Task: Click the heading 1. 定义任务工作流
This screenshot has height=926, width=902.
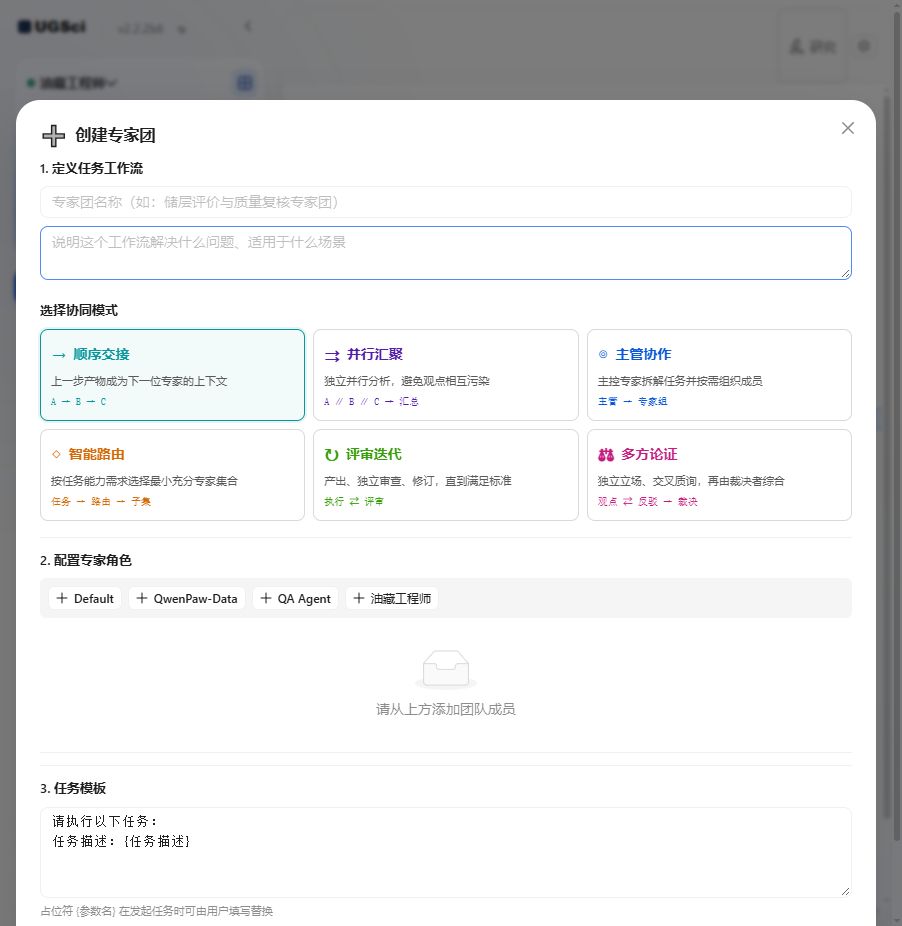Action: [92, 168]
